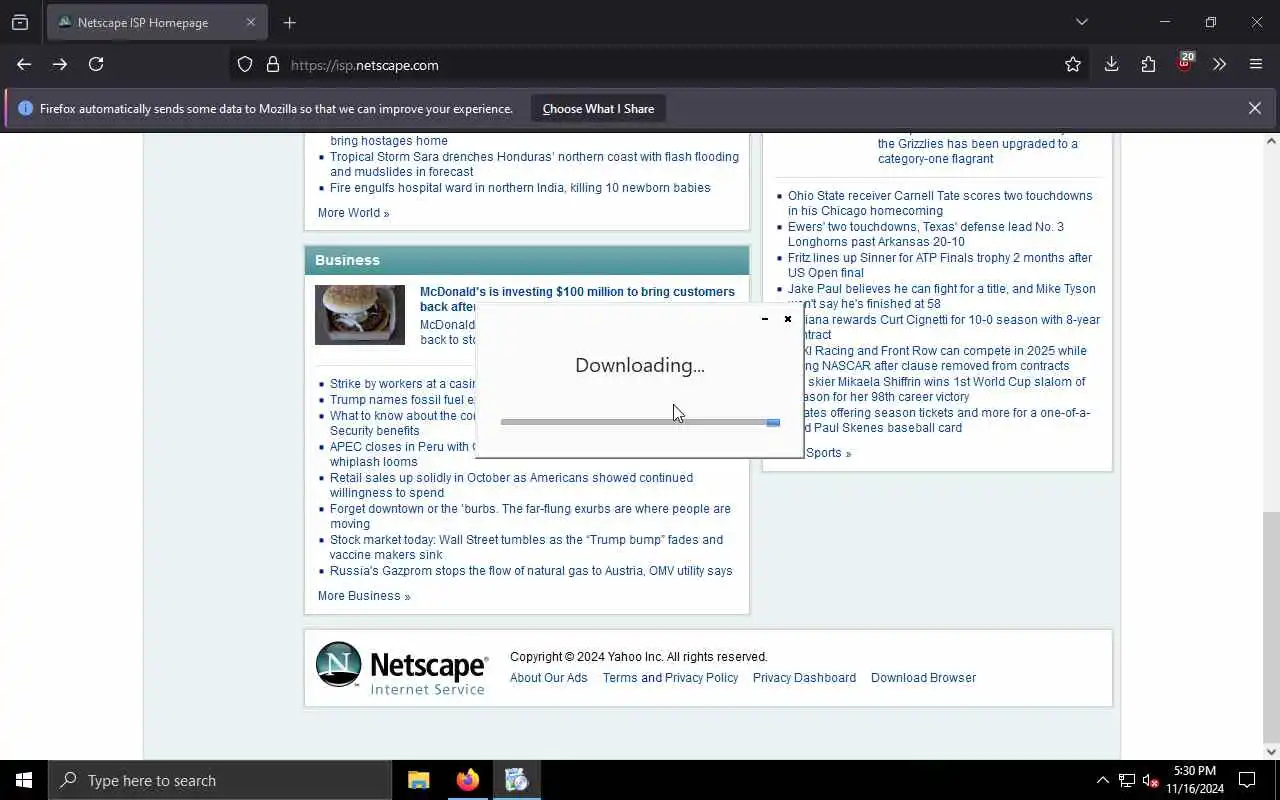This screenshot has height=800, width=1280.
Task: Open About Our Ads link
Action: tap(549, 678)
